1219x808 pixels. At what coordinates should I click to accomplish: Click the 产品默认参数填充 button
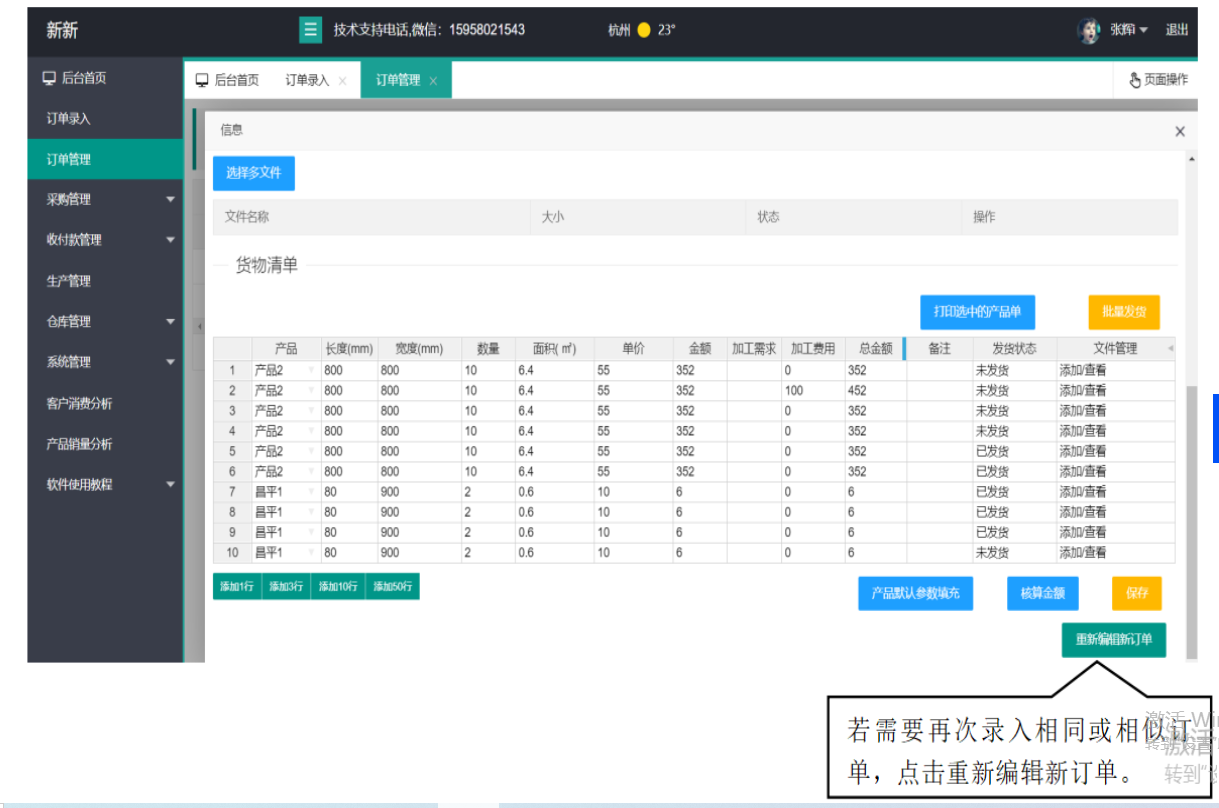(x=915, y=593)
